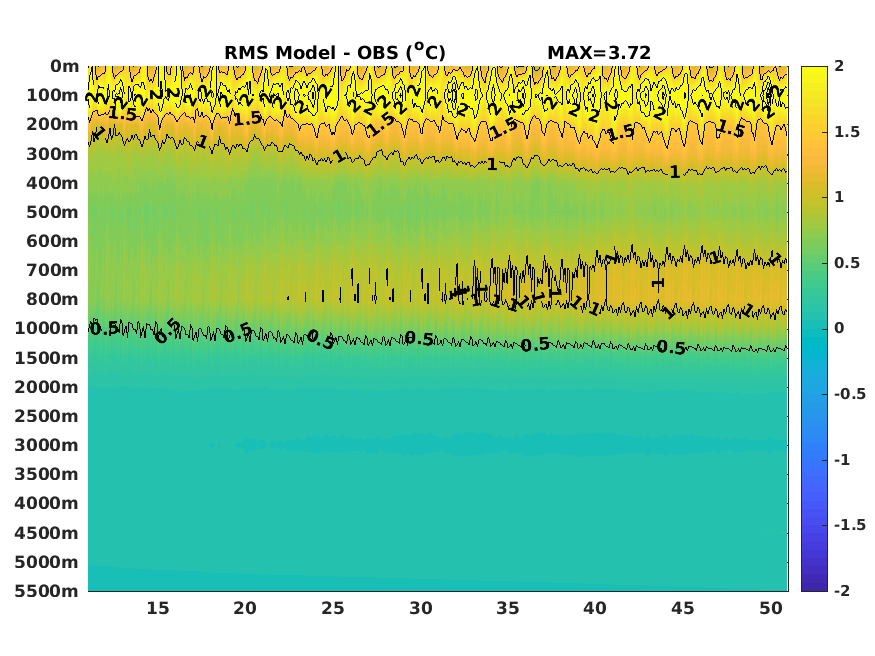875x656 pixels.
Task: Click the '700m' depth axis label
Action: 52,270
